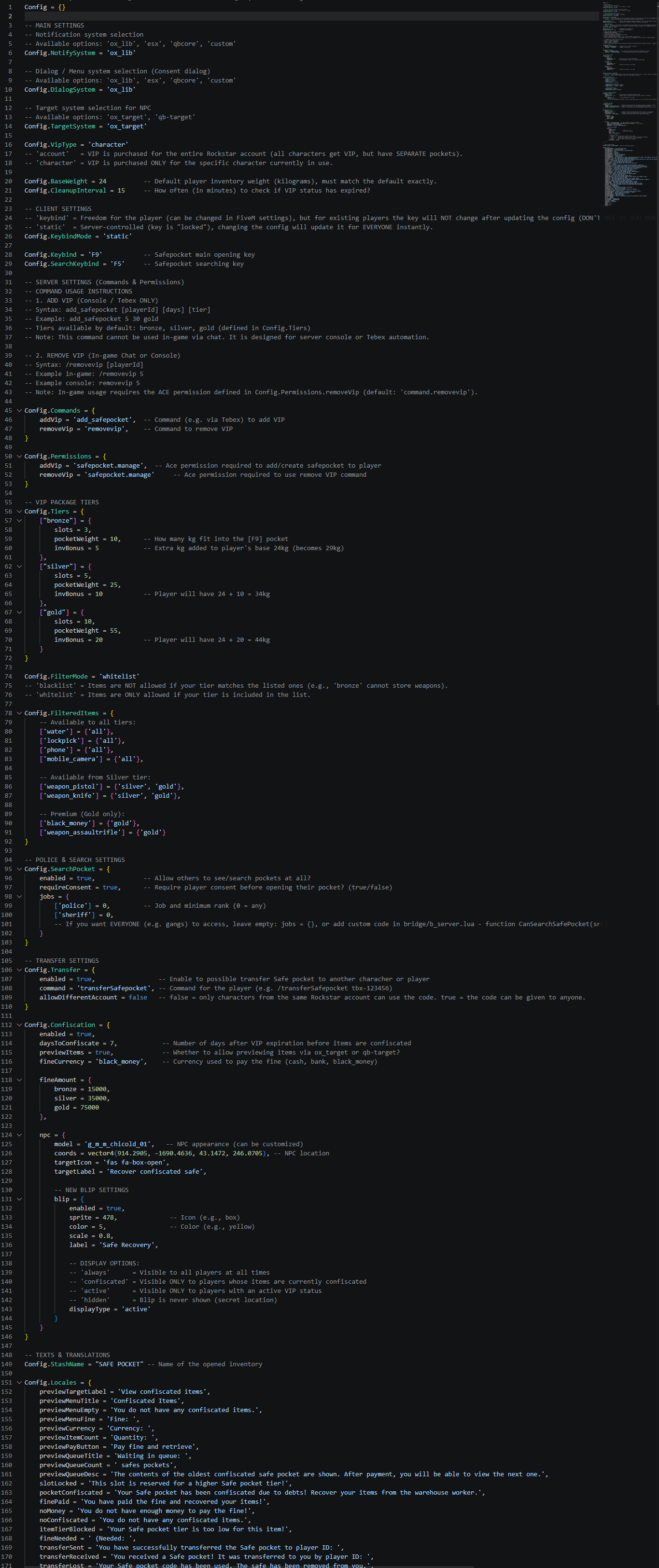Click line number 74 in the gutter
659x1568 pixels.
(x=8, y=676)
